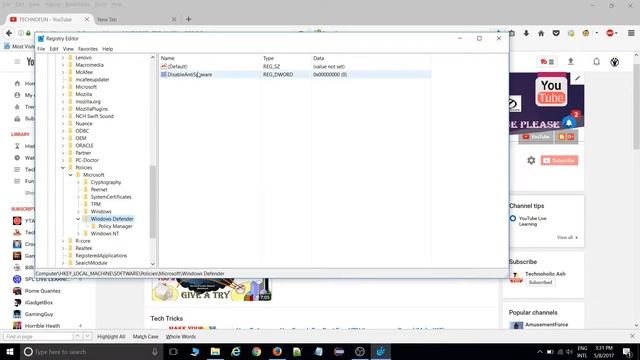Image resolution: width=640 pixels, height=360 pixels.
Task: Open the Favorites menu in Registry Editor
Action: pyautogui.click(x=88, y=49)
